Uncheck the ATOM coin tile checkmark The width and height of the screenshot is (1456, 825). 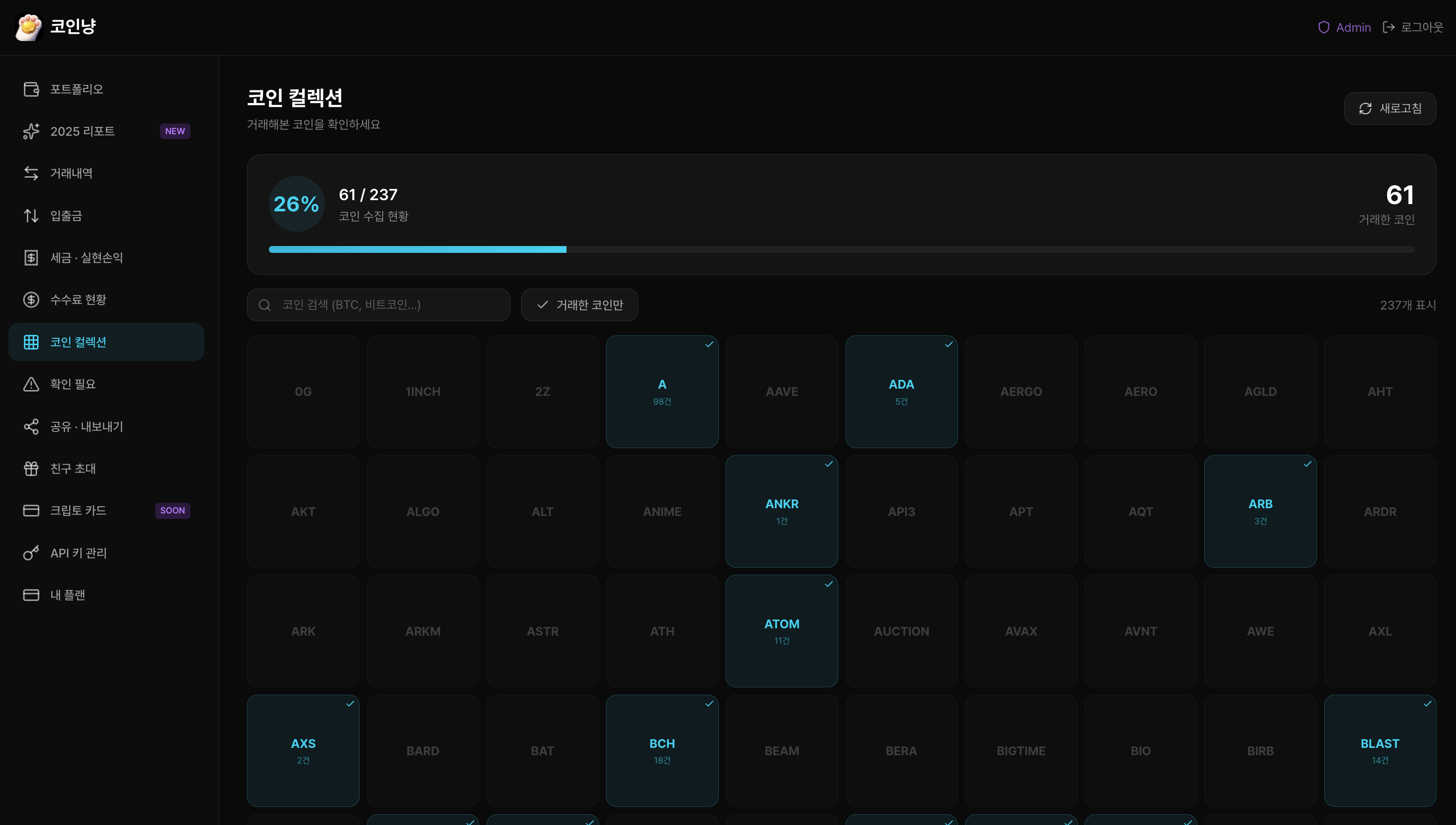click(x=829, y=584)
